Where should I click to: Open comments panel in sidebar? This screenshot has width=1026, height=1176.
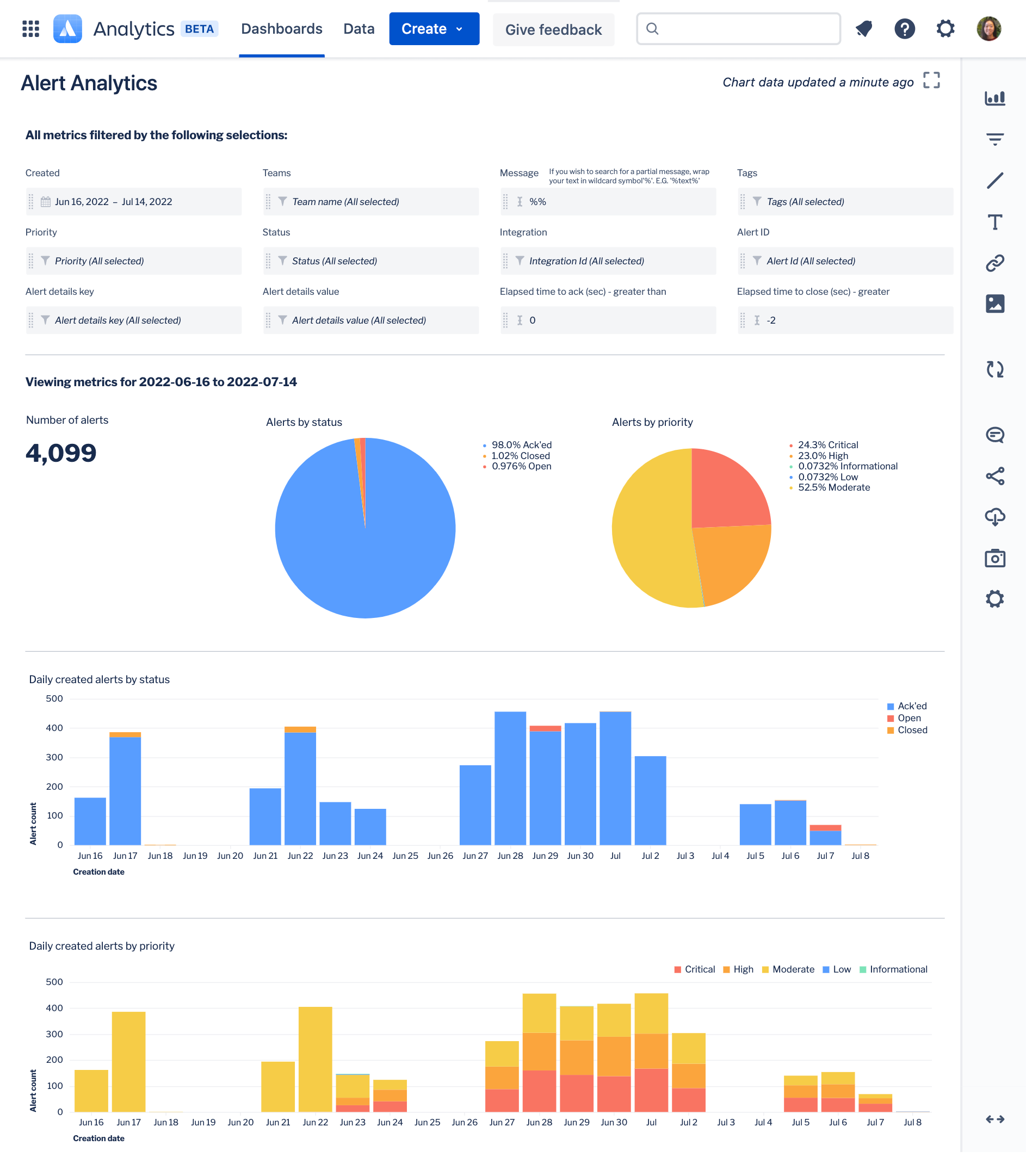coord(995,435)
